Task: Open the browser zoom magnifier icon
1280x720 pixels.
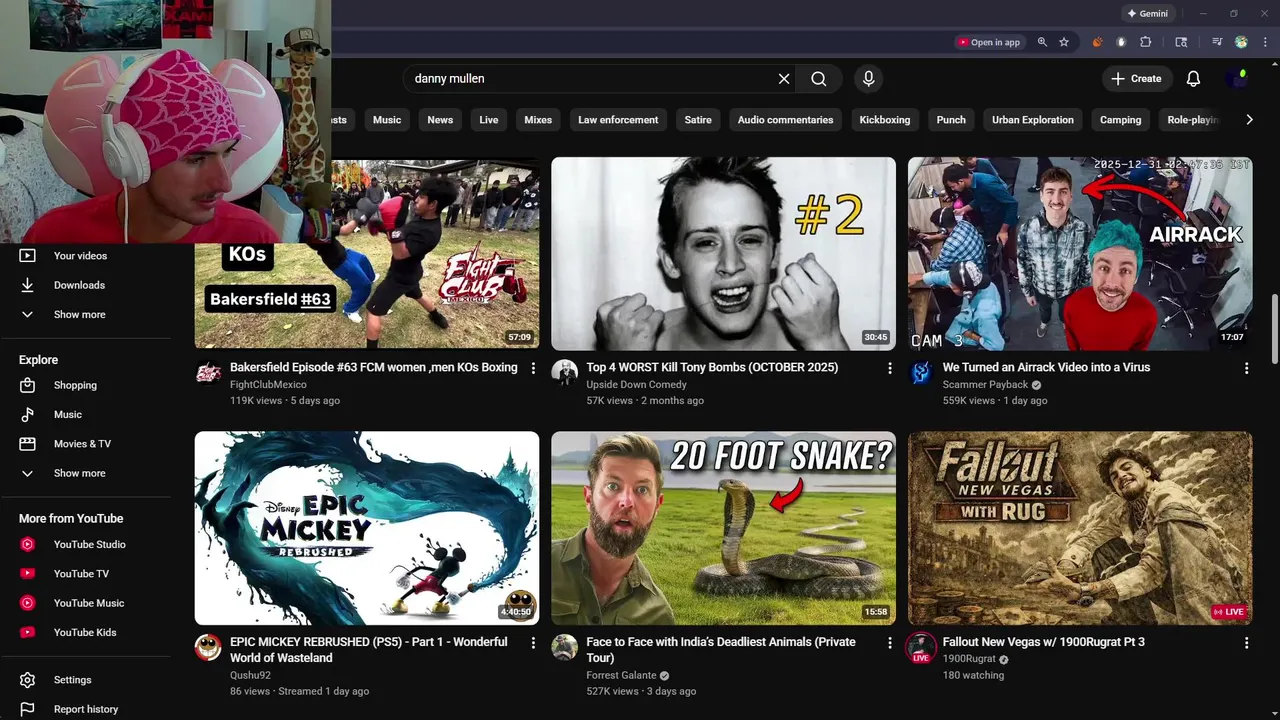Action: (x=1042, y=42)
